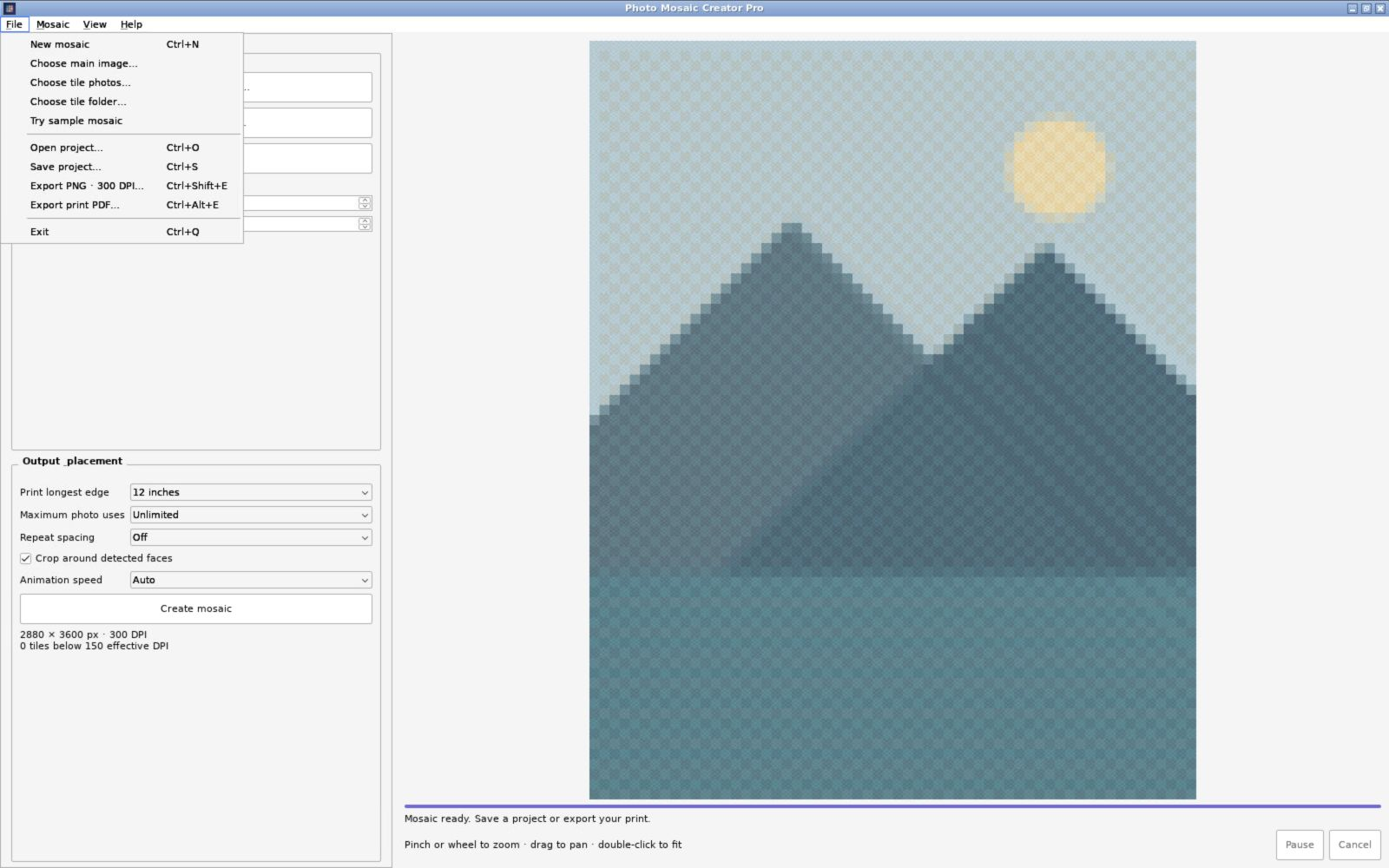Open Print longest edge dropdown

251,492
